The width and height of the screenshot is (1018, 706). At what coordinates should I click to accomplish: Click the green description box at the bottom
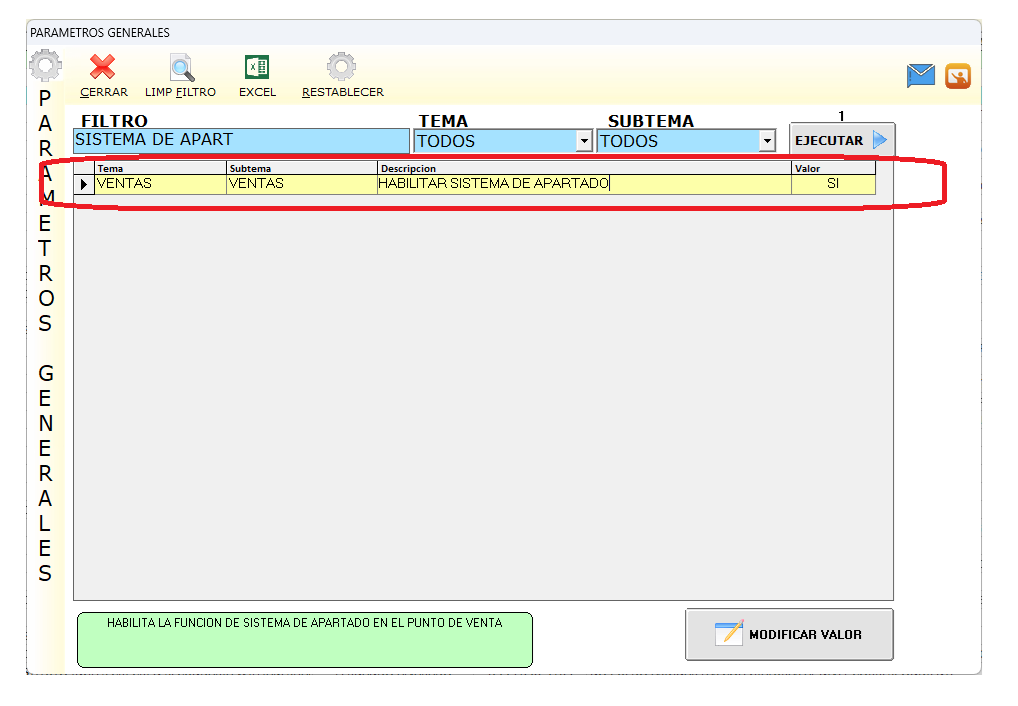coord(304,640)
